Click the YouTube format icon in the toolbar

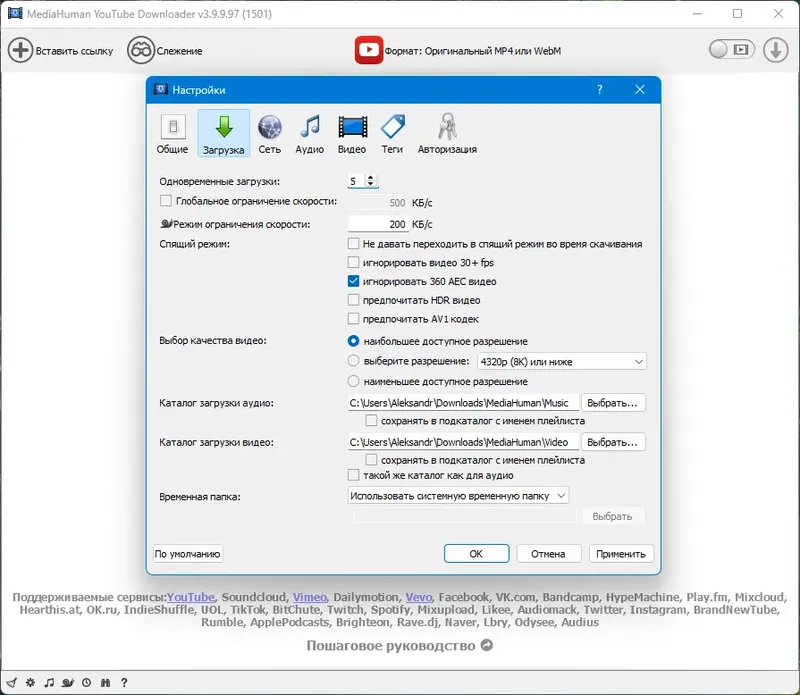click(x=370, y=47)
